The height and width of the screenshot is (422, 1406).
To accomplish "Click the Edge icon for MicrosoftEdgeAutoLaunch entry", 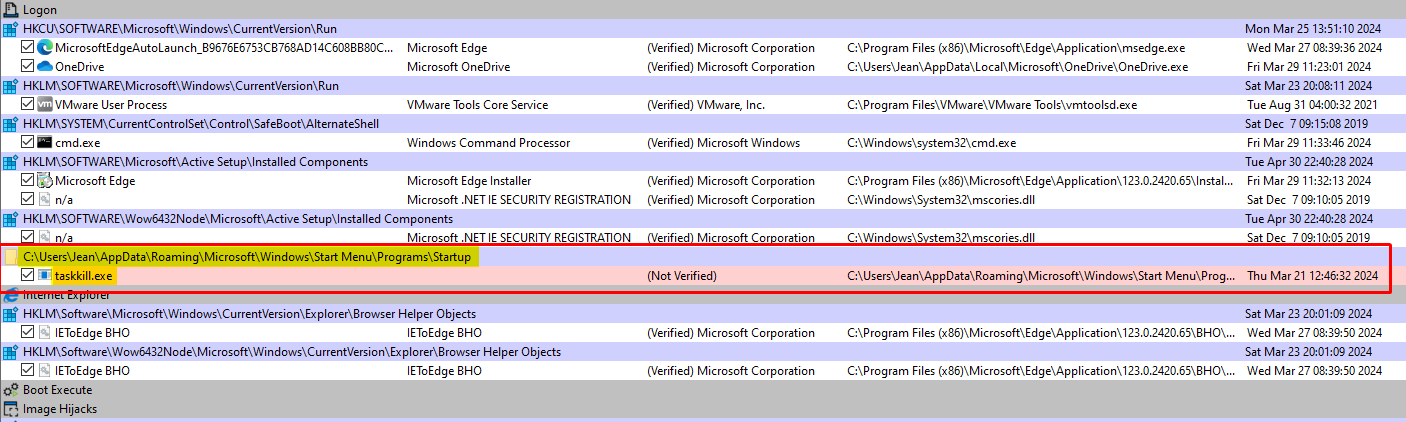I will [x=45, y=47].
